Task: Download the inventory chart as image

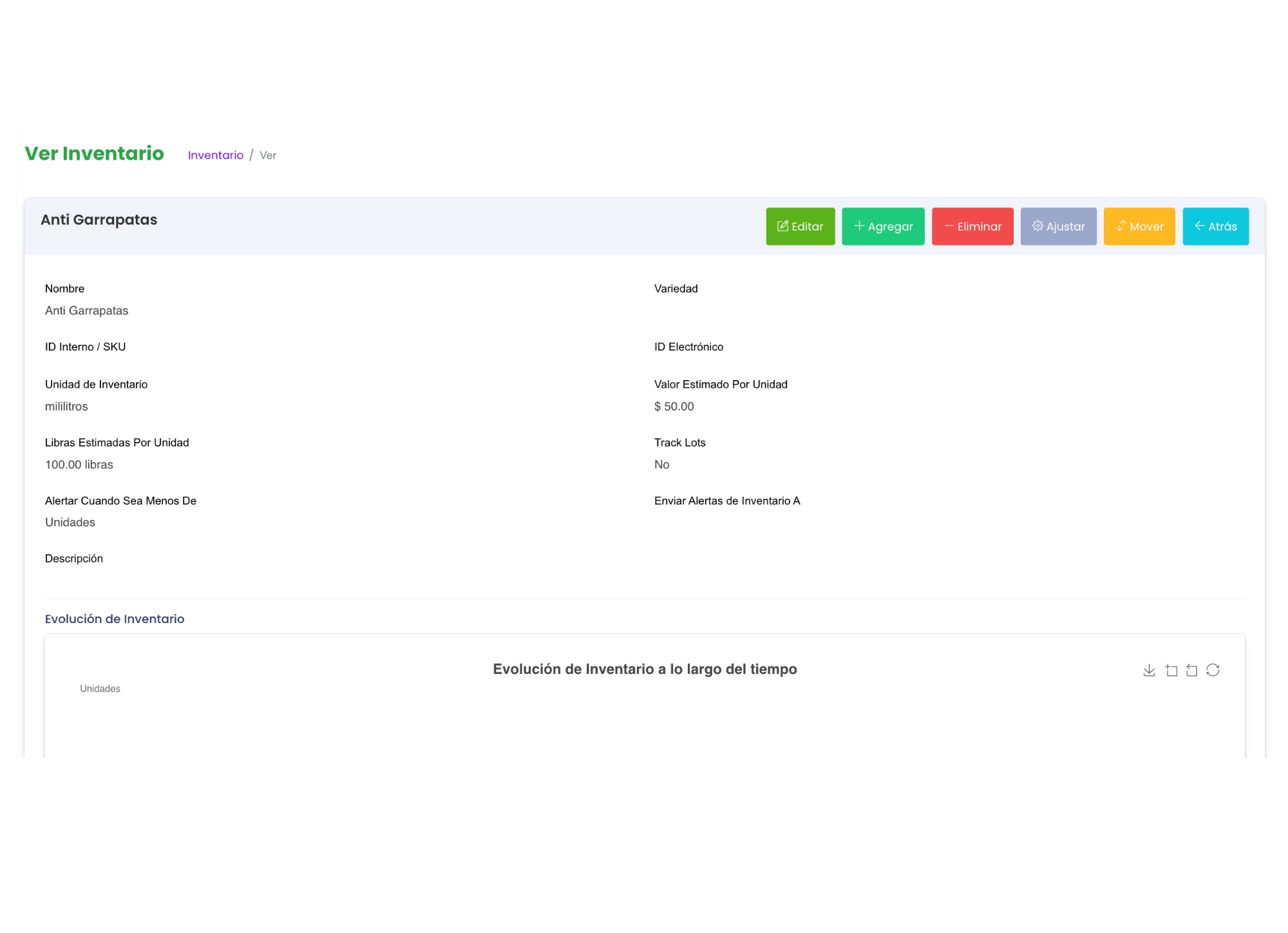Action: (x=1149, y=671)
